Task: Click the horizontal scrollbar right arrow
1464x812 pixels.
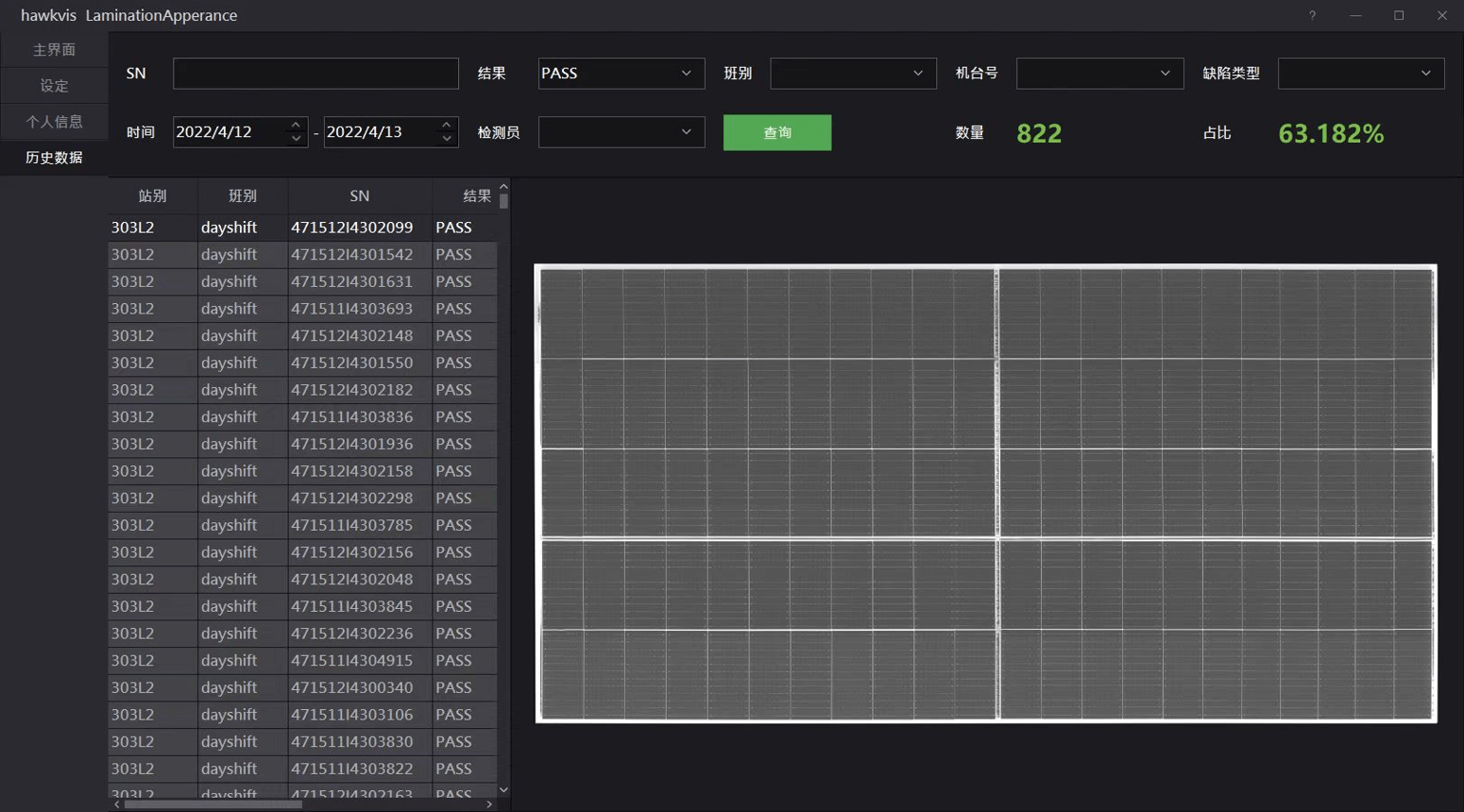Action: pos(489,804)
